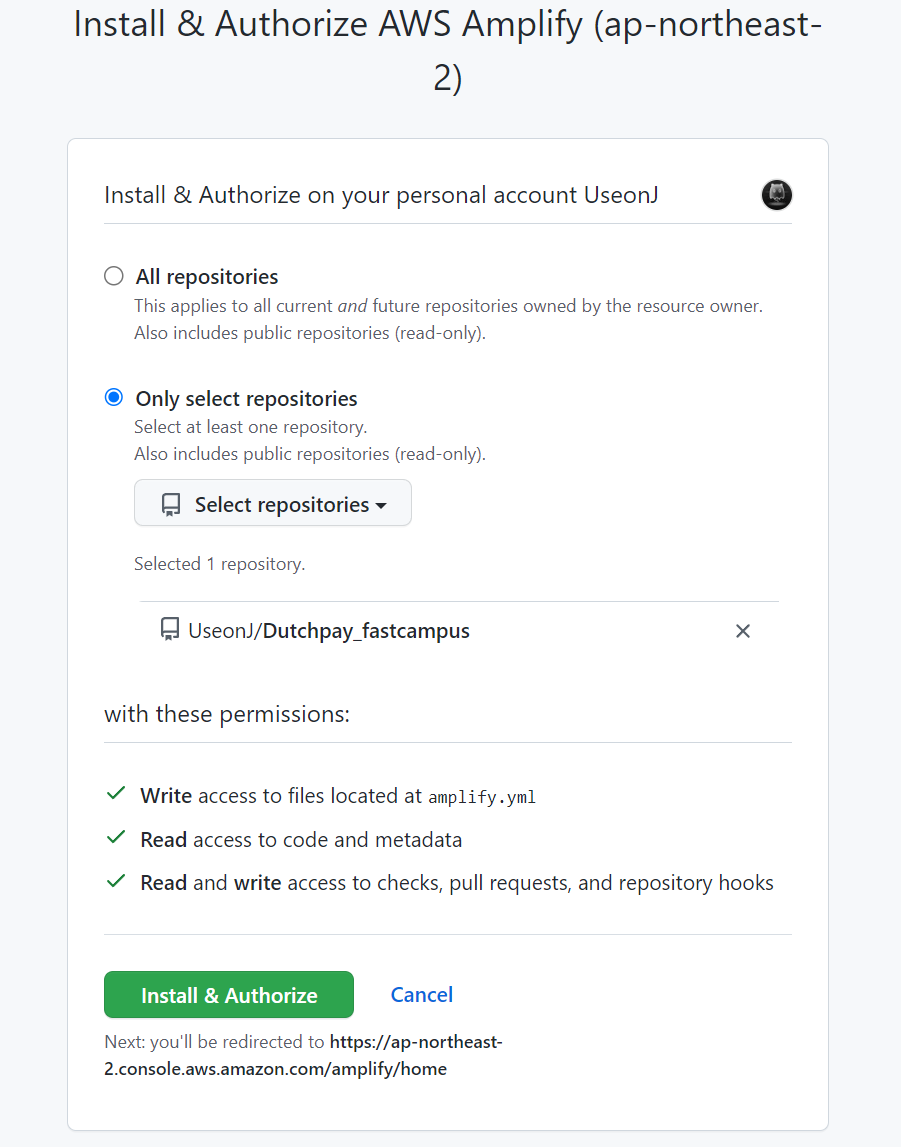Click the checkmark next to Write access permission
901x1147 pixels.
116,794
